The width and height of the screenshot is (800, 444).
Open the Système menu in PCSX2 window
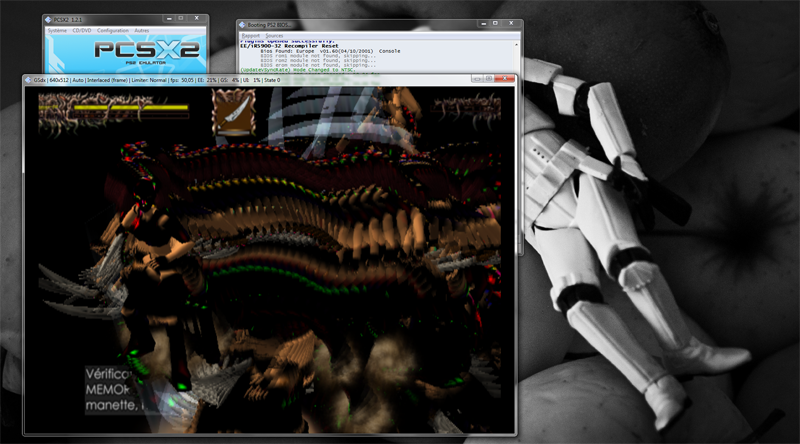click(57, 31)
